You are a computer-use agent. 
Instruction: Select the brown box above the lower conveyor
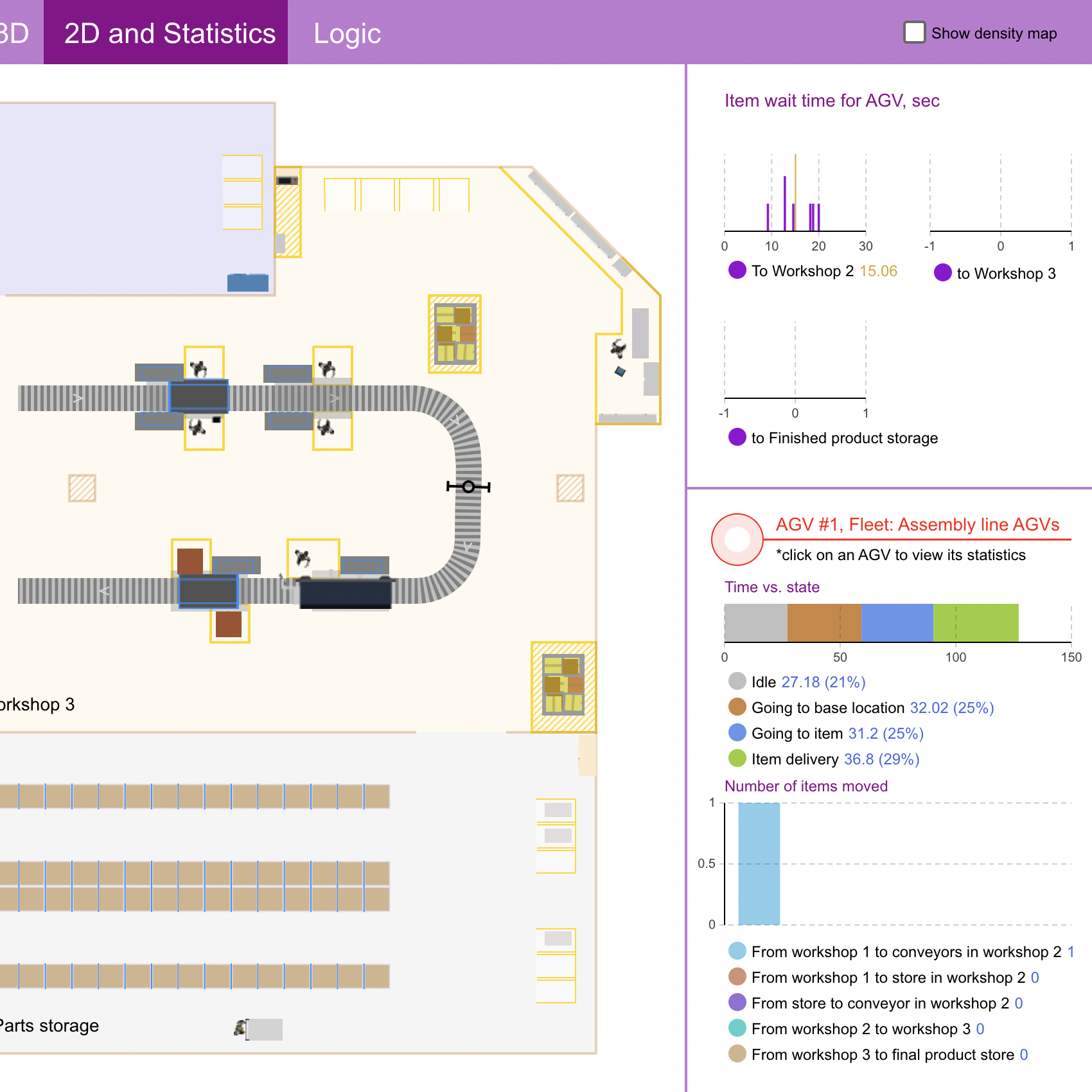click(x=190, y=560)
